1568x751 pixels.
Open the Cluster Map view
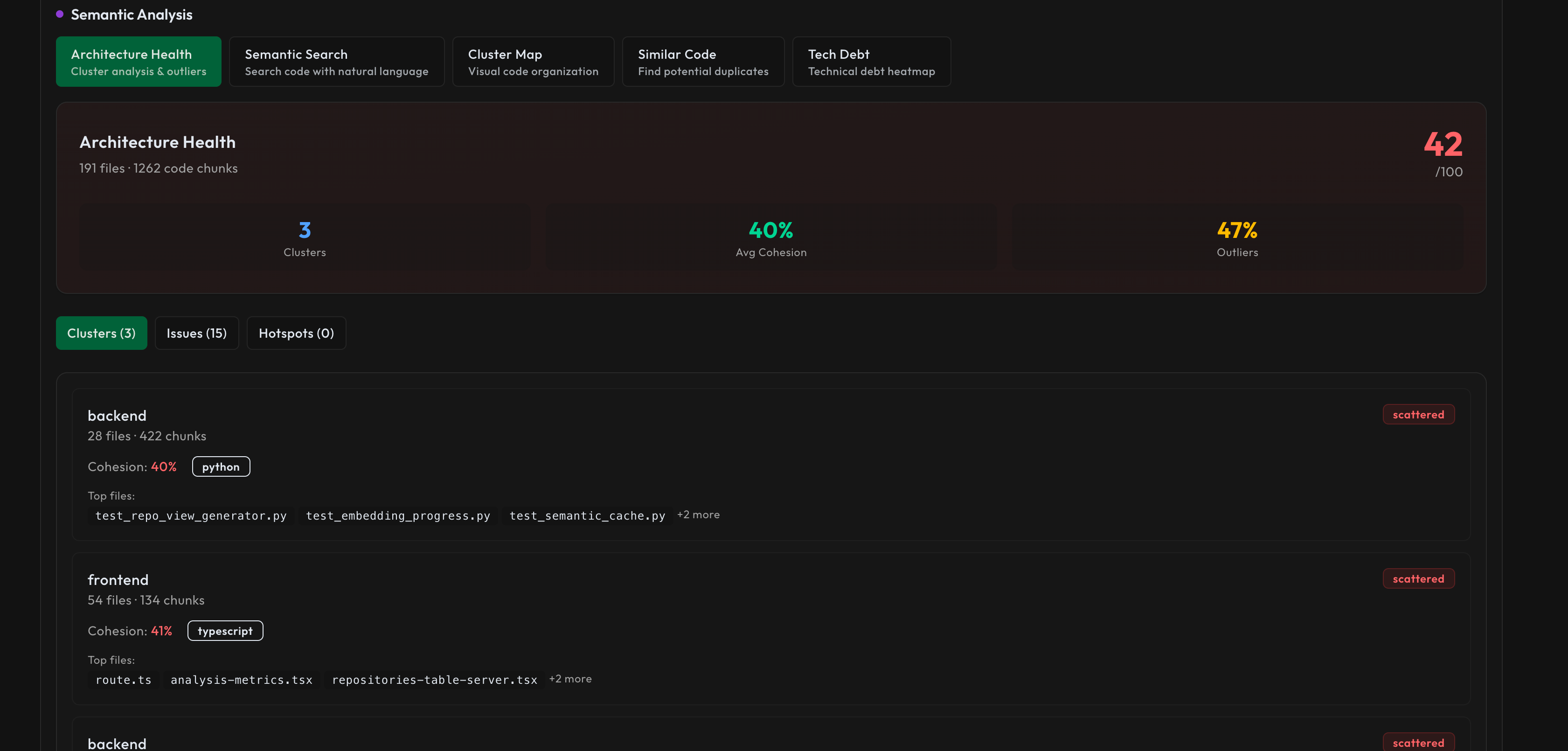point(533,62)
